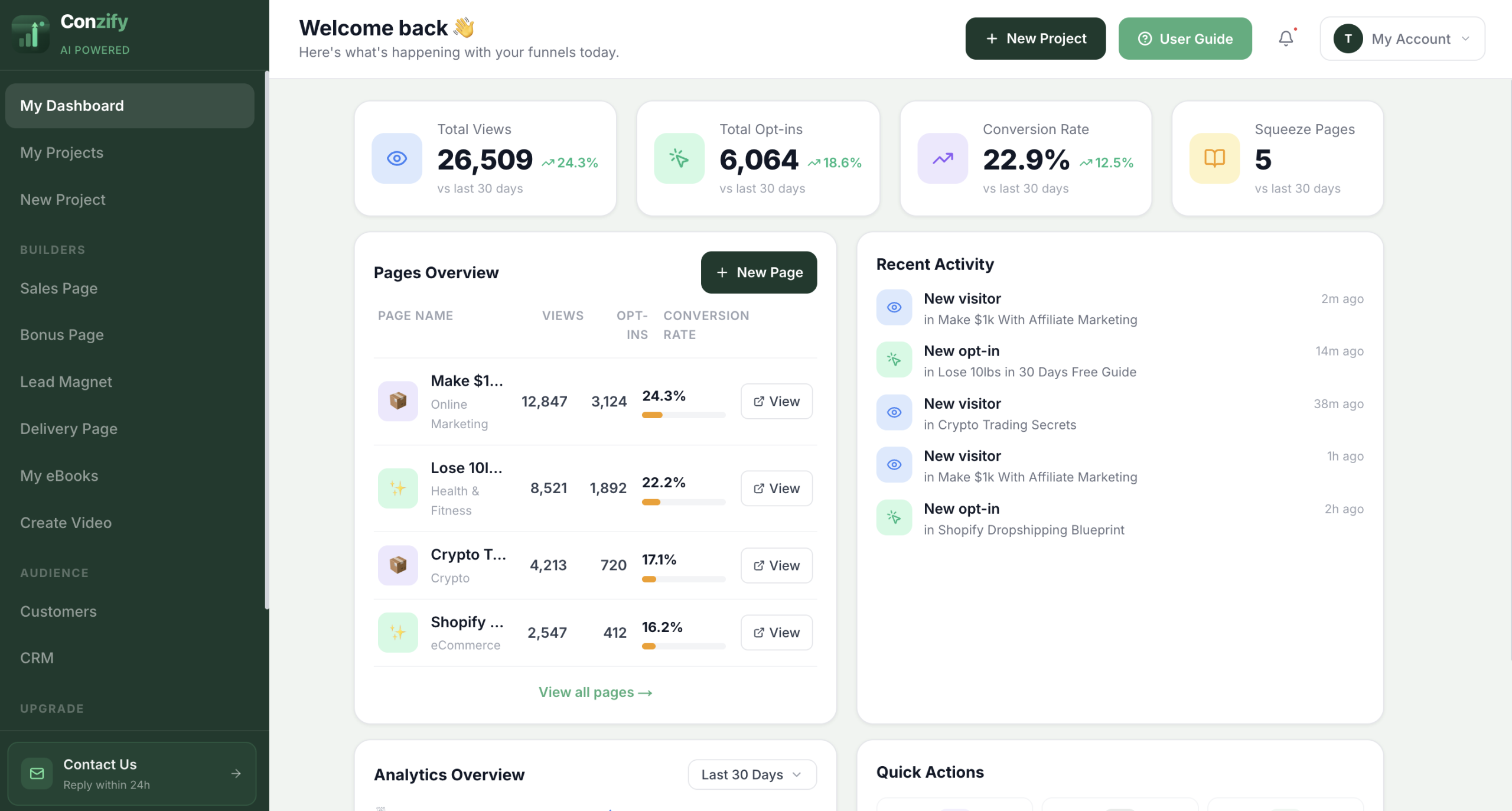This screenshot has width=1512, height=811.
Task: Click the 24.3% conversion progress bar
Action: tap(683, 415)
